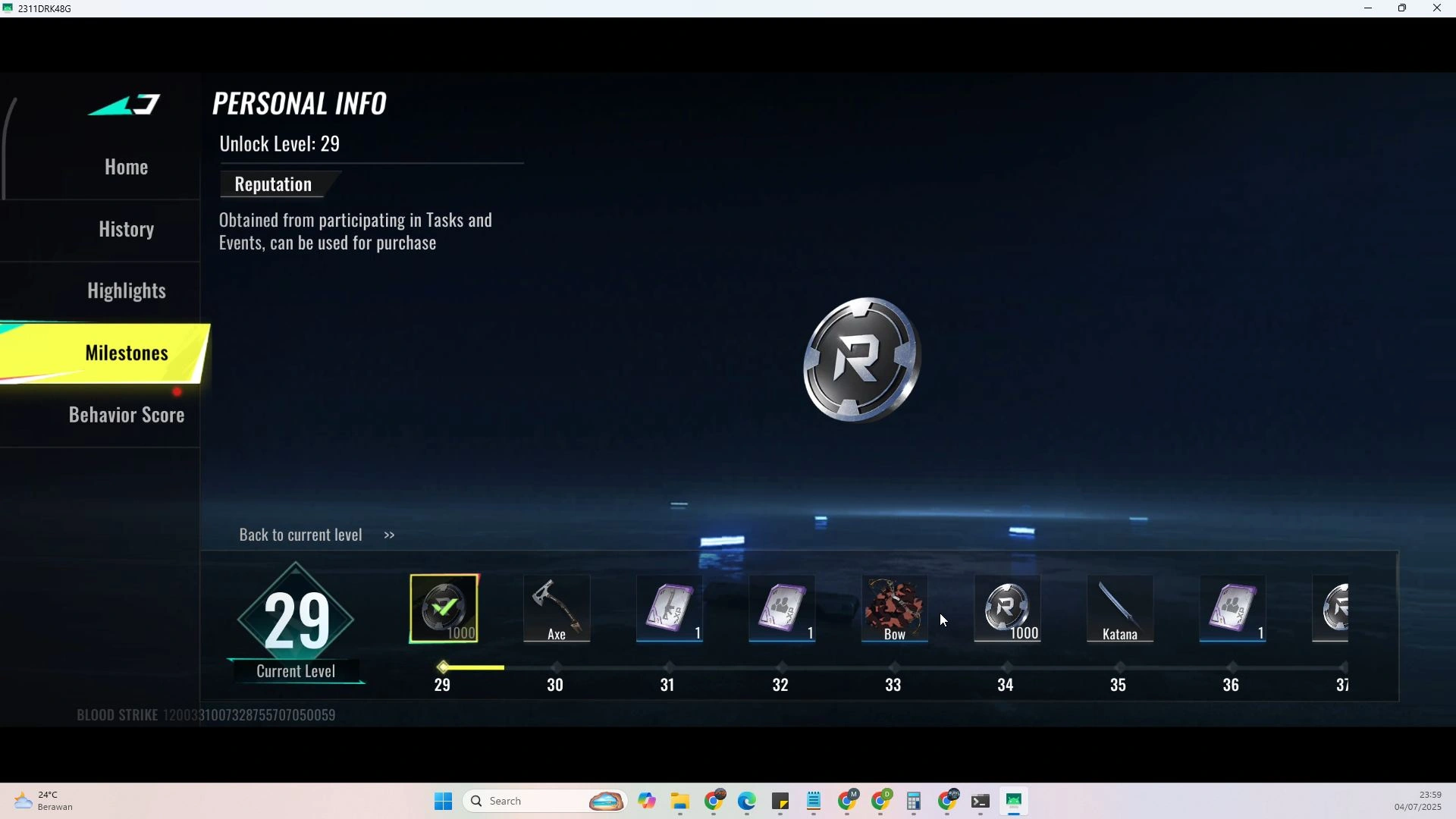
Task: Click Back to current level link
Action: coord(317,535)
